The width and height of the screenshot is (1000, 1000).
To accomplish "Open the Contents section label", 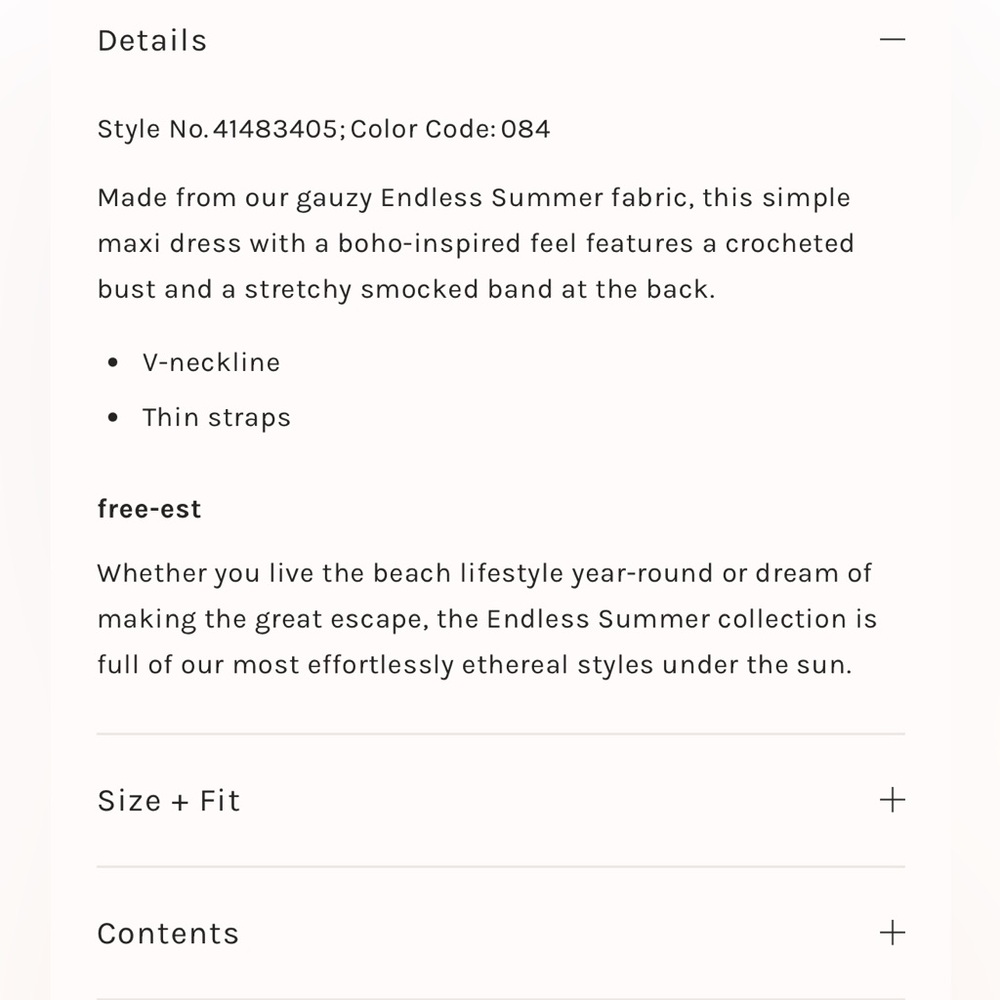I will pyautogui.click(x=168, y=934).
